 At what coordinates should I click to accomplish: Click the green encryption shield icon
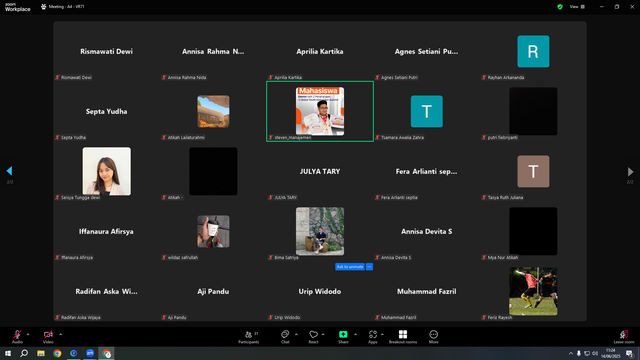(560, 7)
